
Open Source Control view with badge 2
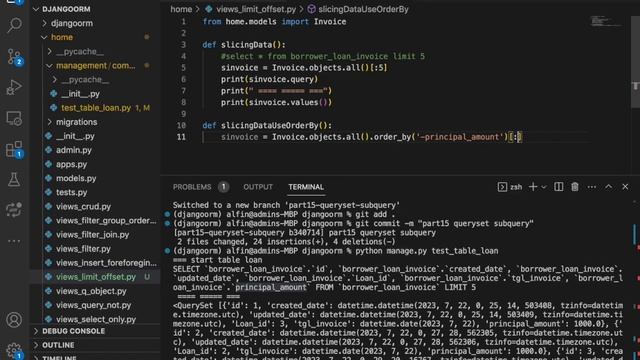[14, 57]
